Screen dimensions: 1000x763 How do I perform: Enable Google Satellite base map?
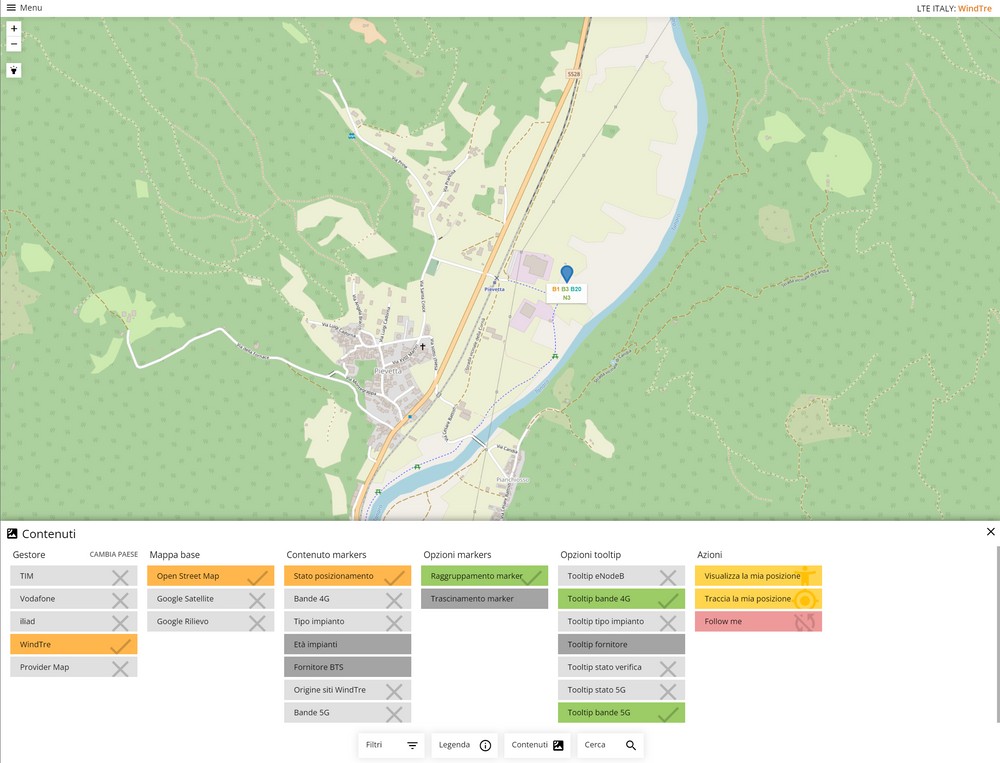pos(210,599)
